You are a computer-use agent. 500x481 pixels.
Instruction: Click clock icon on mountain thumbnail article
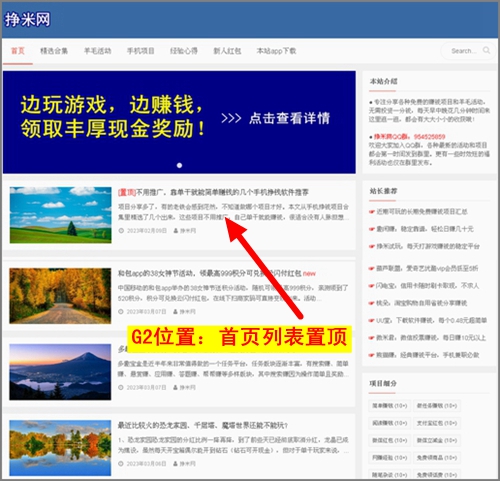point(121,388)
